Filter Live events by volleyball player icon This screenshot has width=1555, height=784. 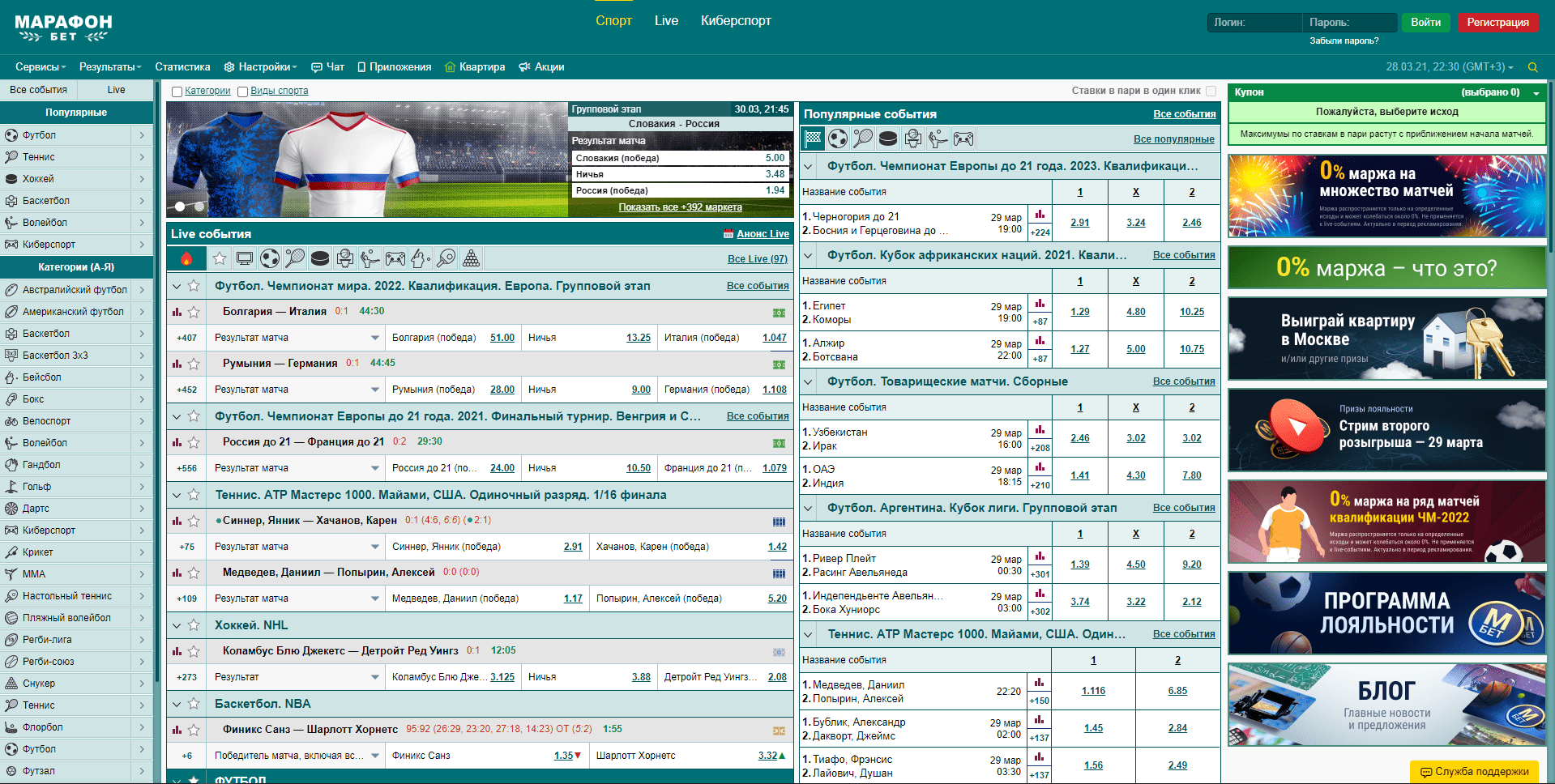[370, 258]
